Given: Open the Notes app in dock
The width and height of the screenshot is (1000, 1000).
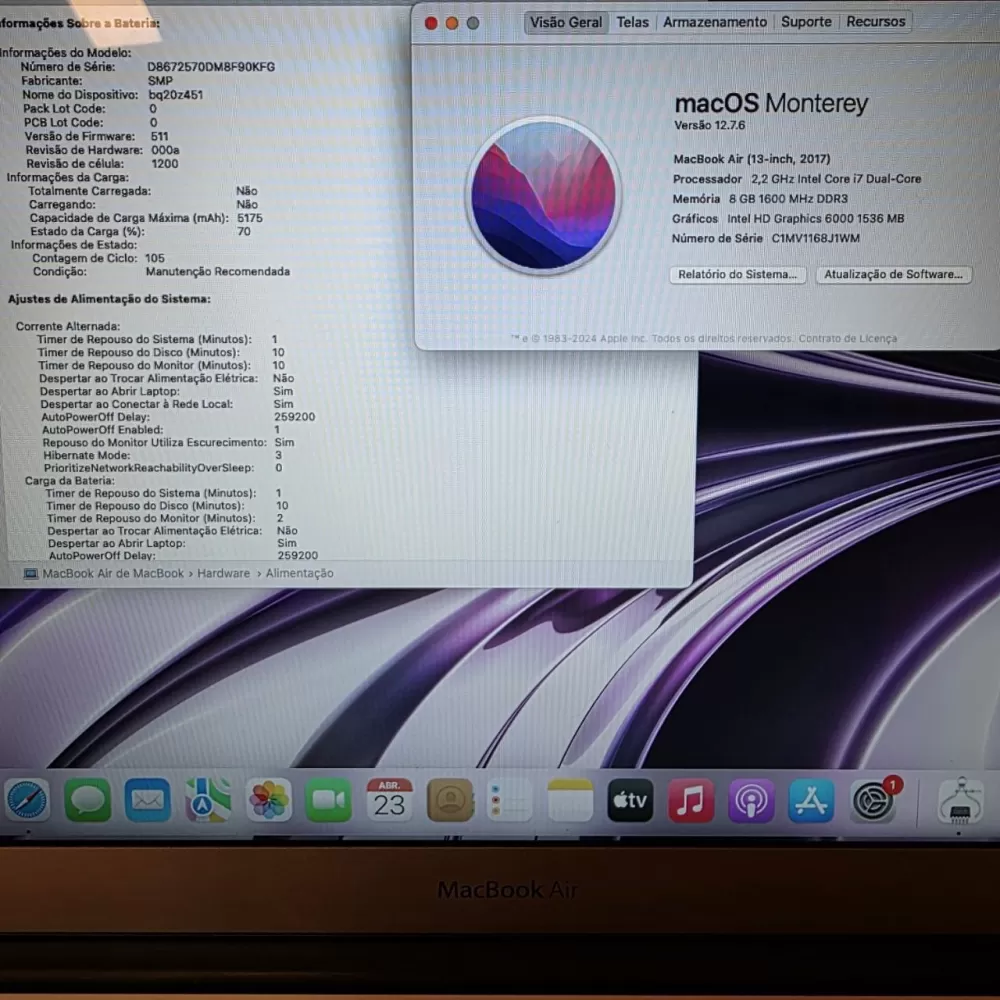Looking at the screenshot, I should coord(570,800).
